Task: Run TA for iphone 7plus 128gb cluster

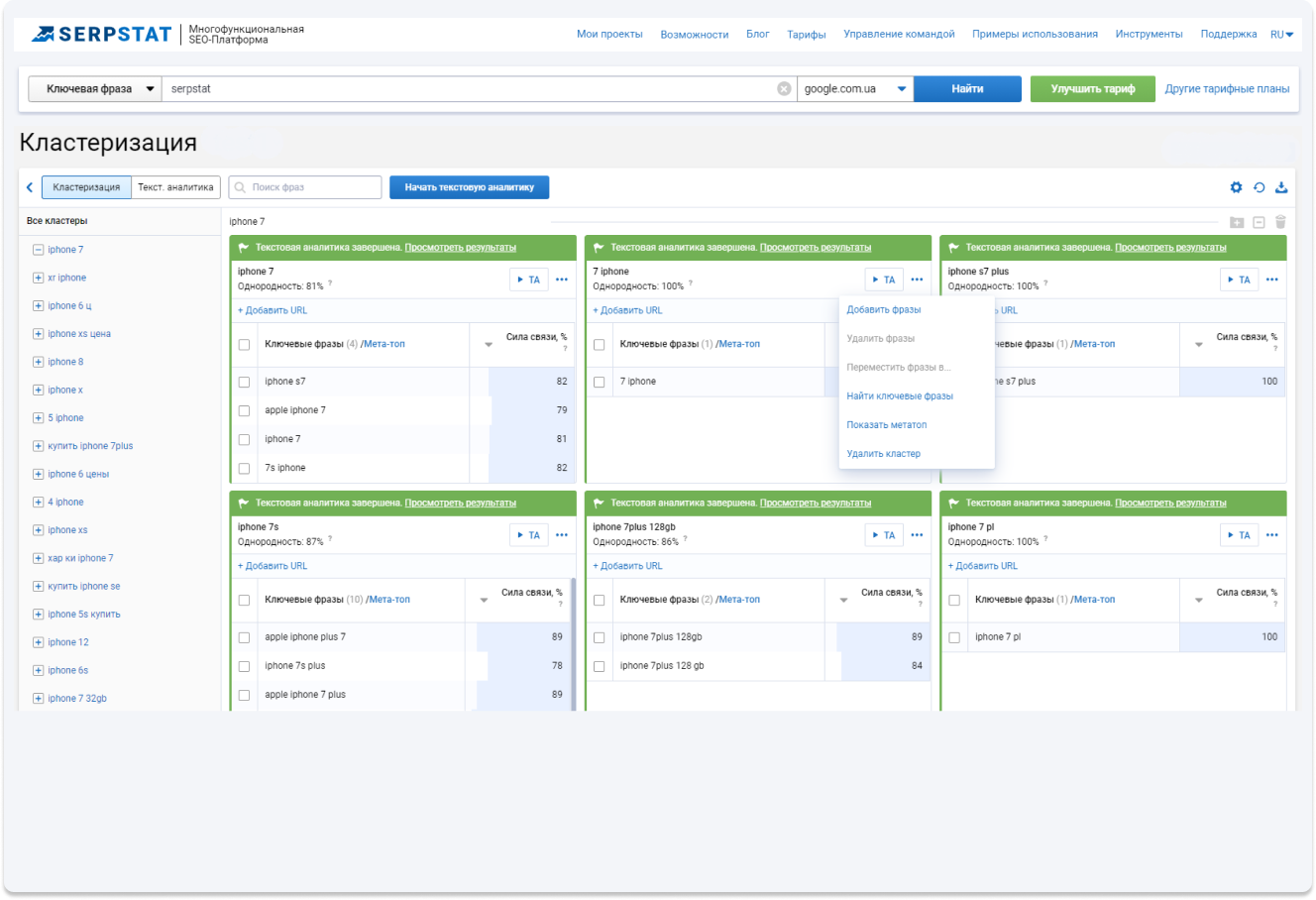Action: coord(884,535)
